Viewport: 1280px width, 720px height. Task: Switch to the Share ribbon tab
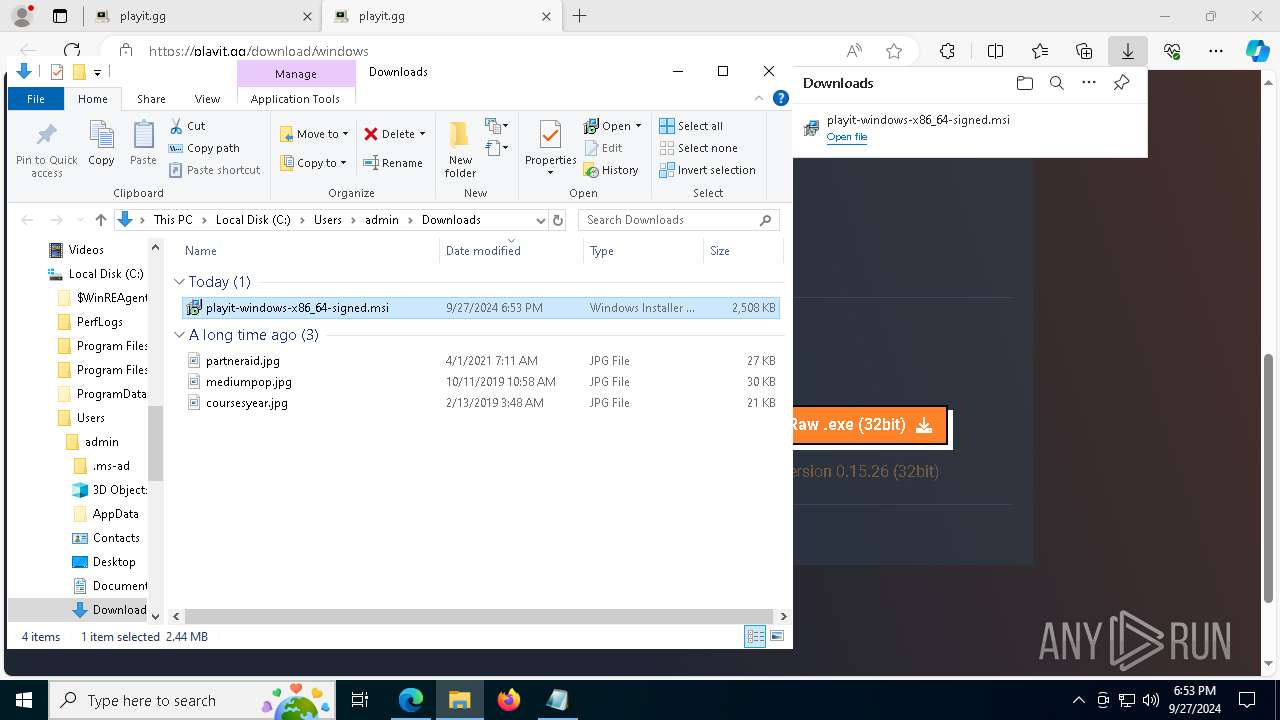(x=151, y=99)
